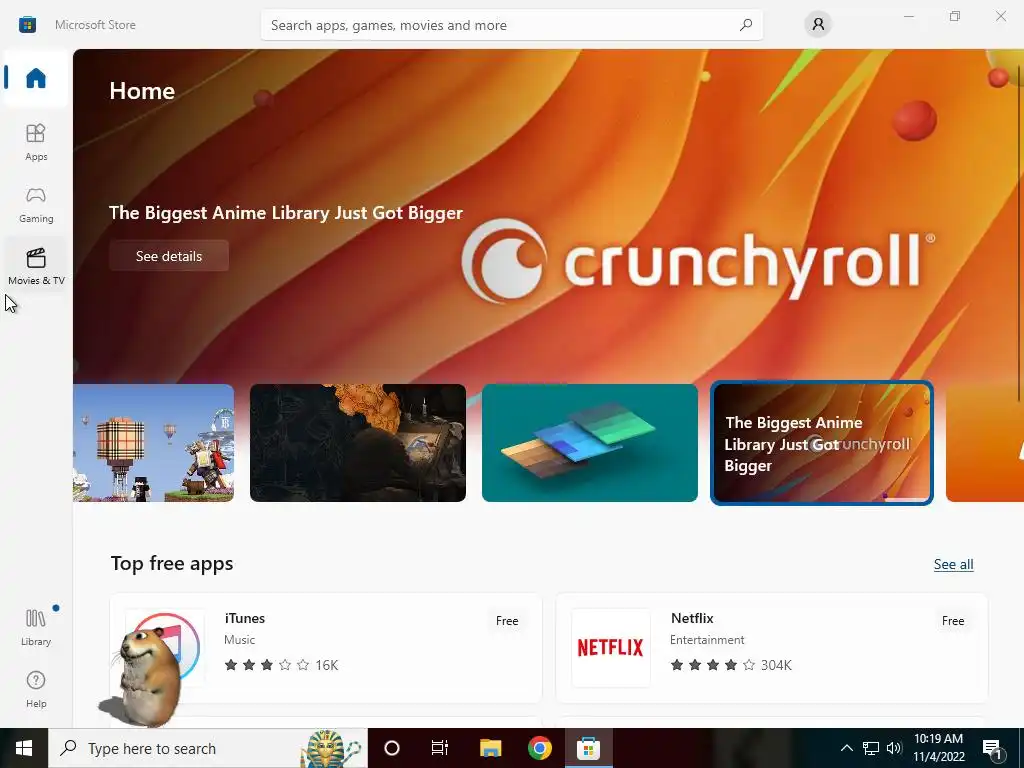The image size is (1024, 768).
Task: Select the Biggest Anime Library carousel thumbnail
Action: pos(822,443)
